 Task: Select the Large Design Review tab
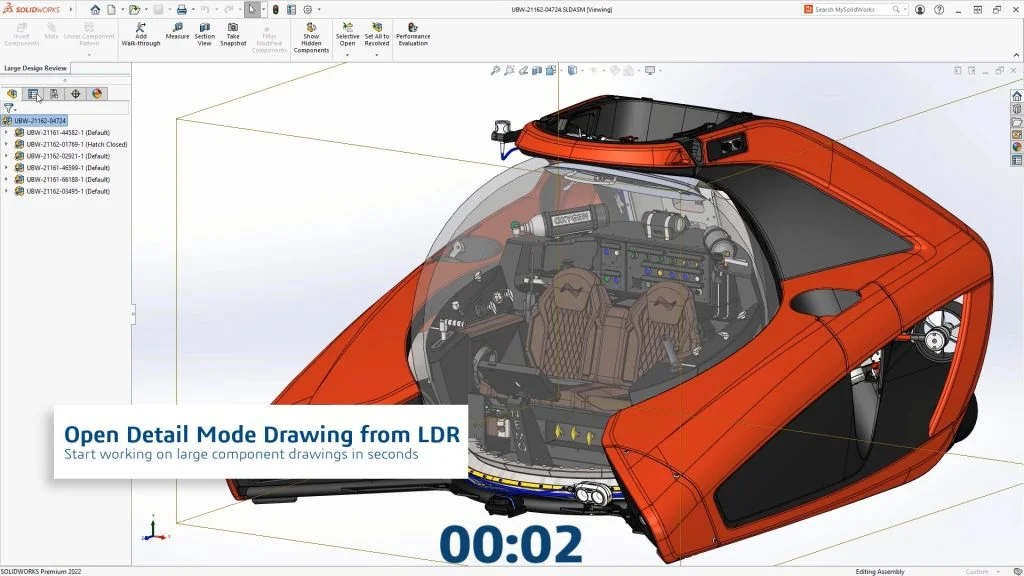tap(35, 68)
